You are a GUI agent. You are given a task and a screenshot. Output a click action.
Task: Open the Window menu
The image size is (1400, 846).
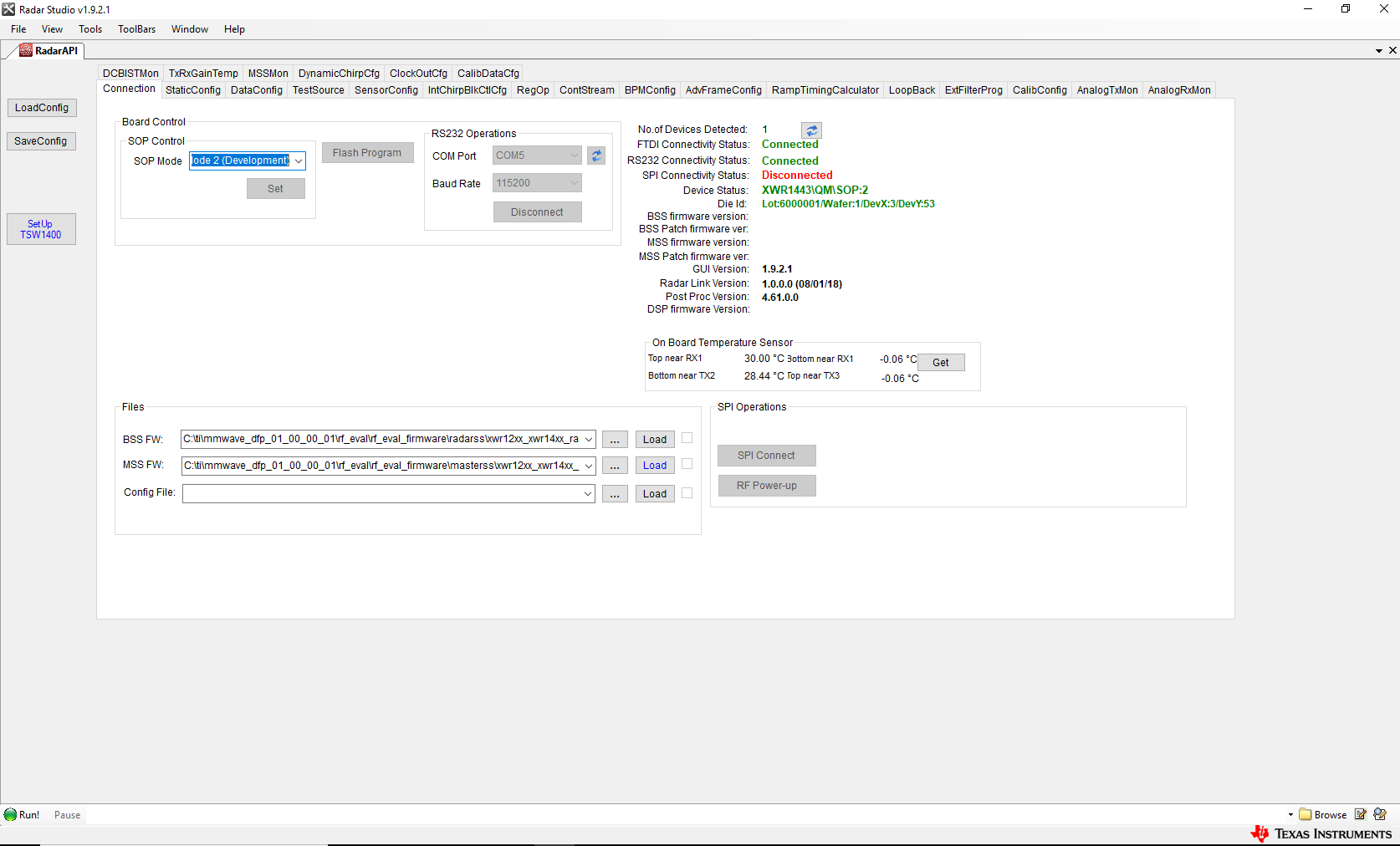coord(190,29)
